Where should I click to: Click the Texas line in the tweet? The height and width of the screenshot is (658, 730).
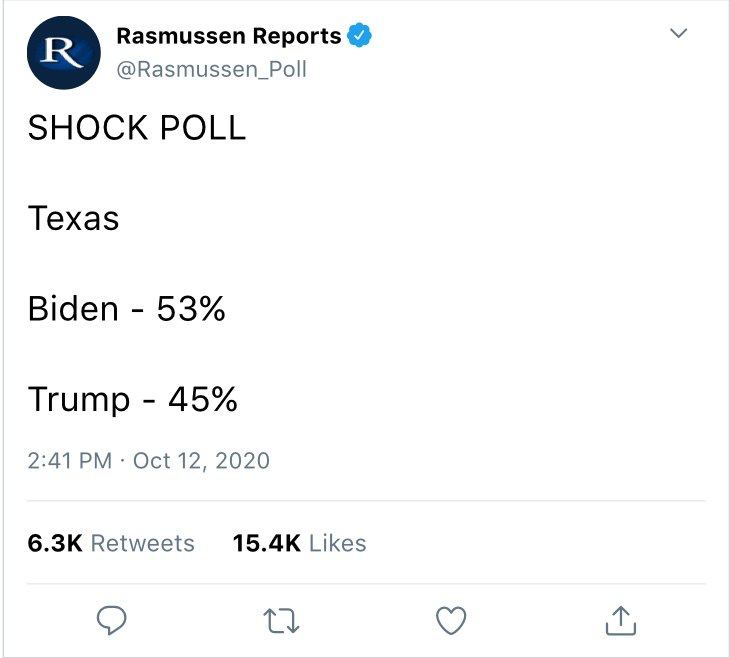coord(73,218)
